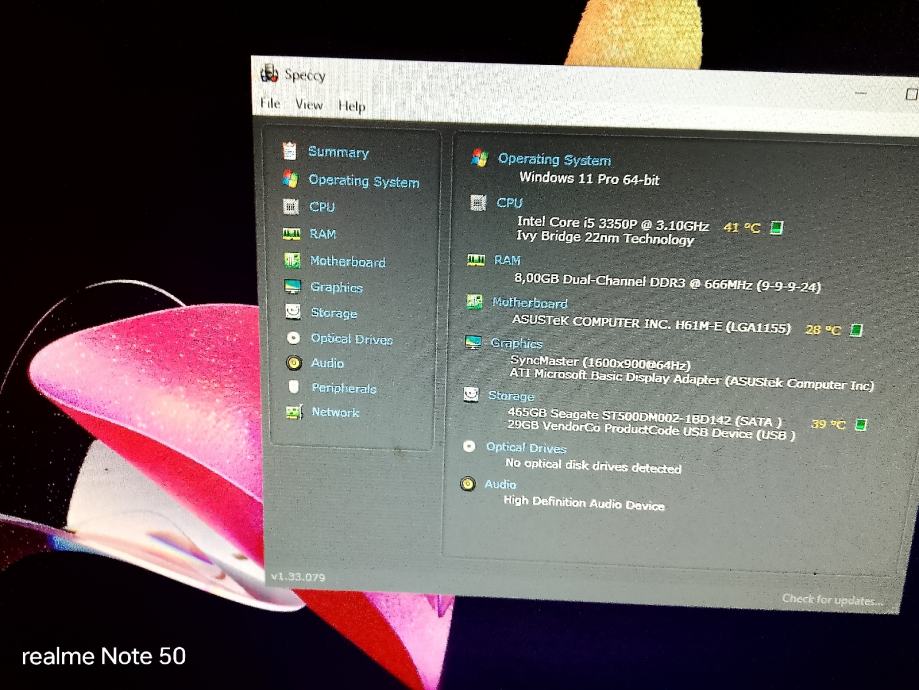Select Audio in the sidebar list
Viewport: 919px width, 690px height.
[327, 363]
